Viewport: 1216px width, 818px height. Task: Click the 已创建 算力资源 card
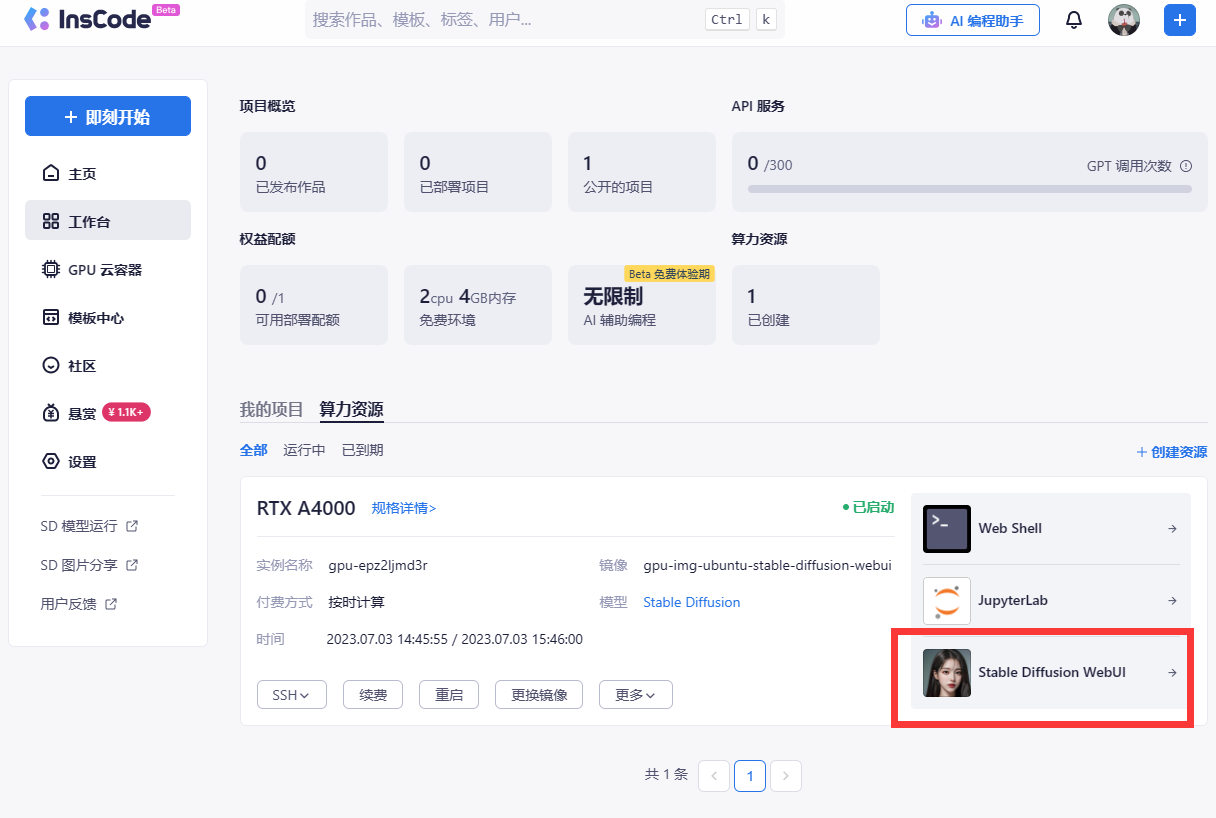(x=806, y=305)
